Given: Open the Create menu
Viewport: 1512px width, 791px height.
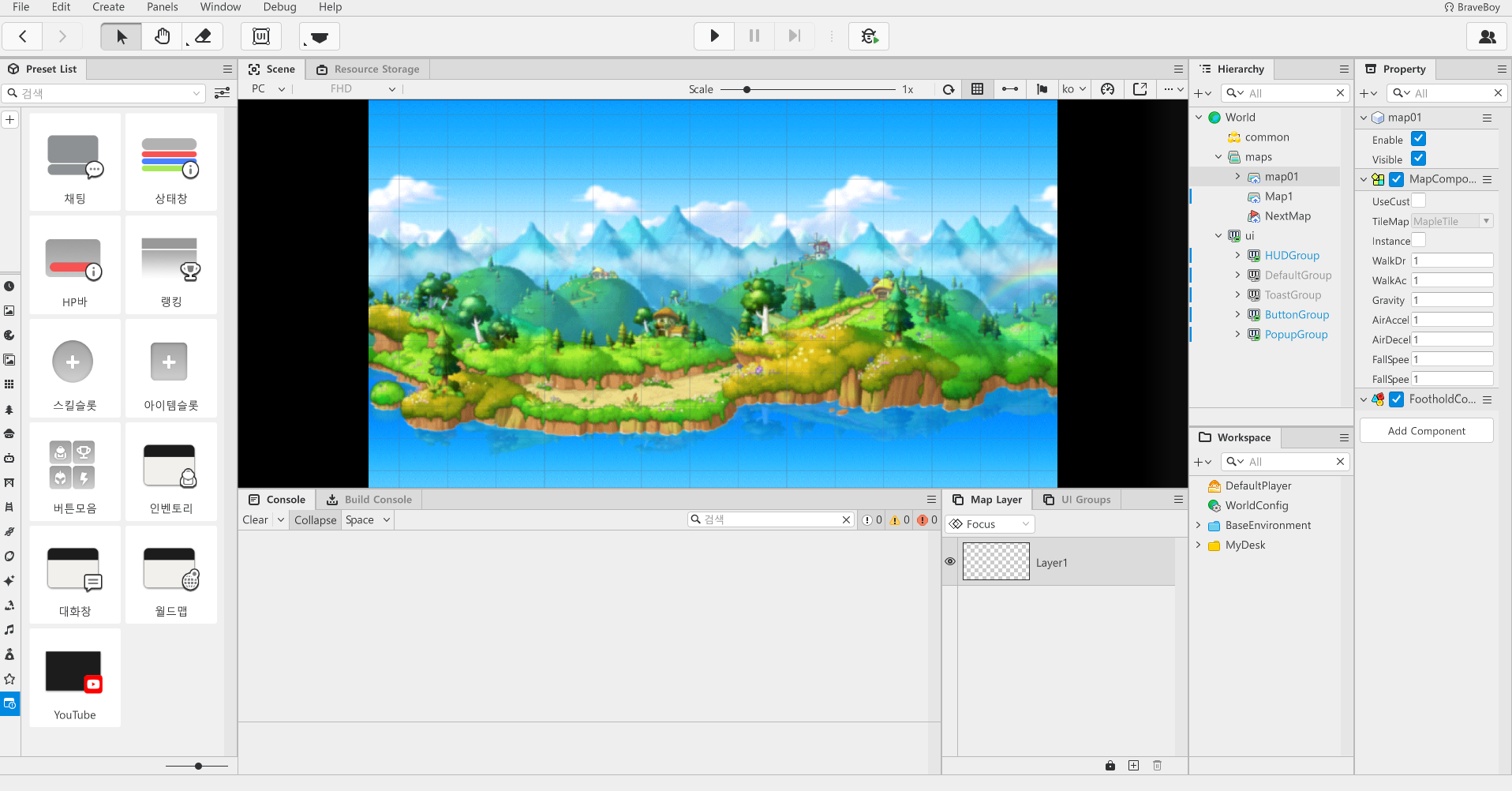Looking at the screenshot, I should pos(108,7).
